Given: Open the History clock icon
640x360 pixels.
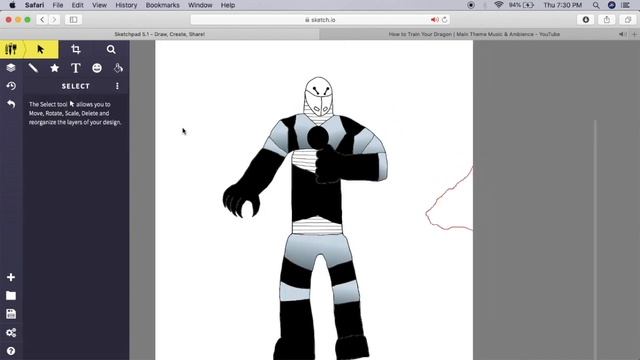Looking at the screenshot, I should click(x=11, y=86).
